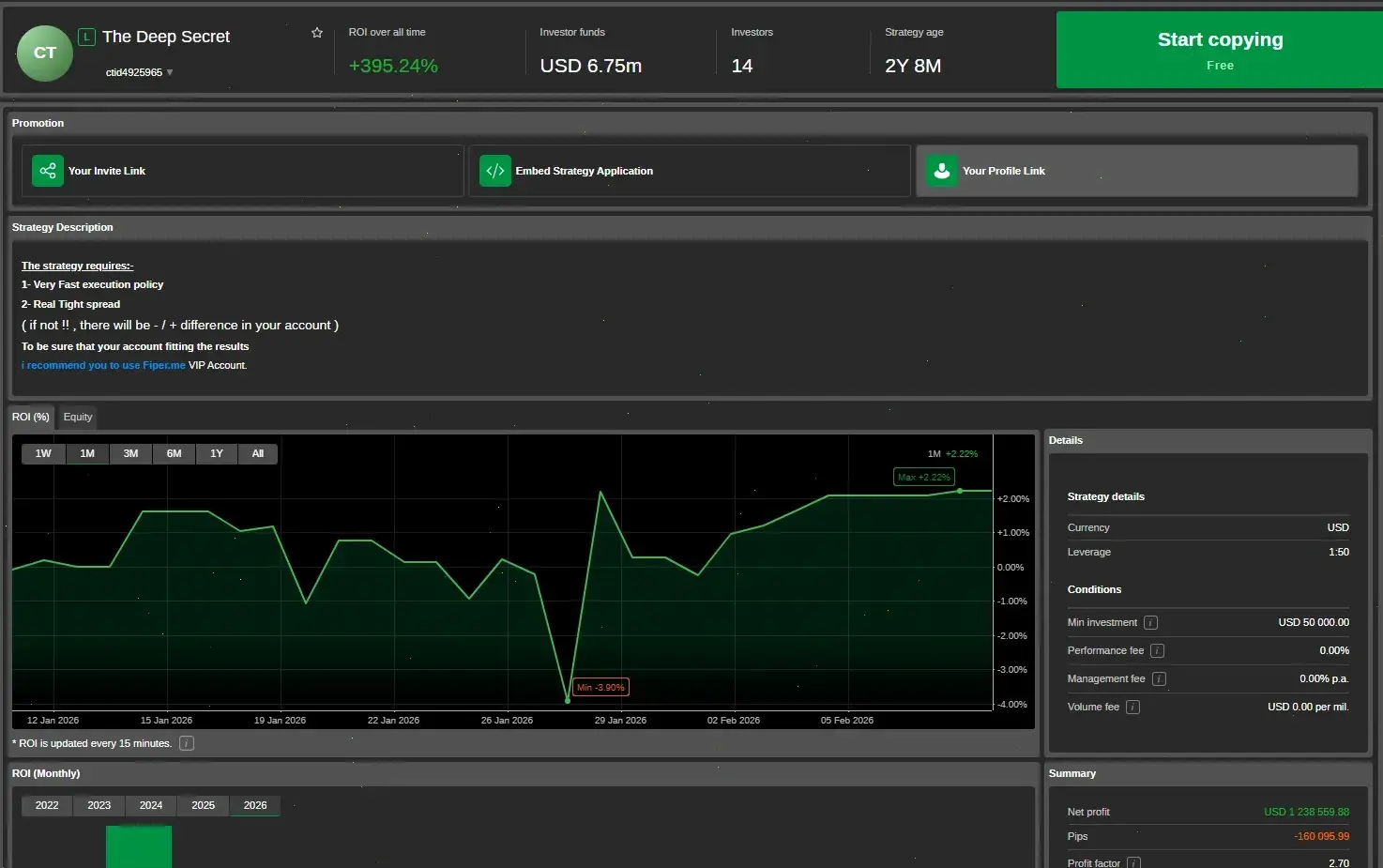
Task: Select the All time range on chart
Action: click(258, 453)
